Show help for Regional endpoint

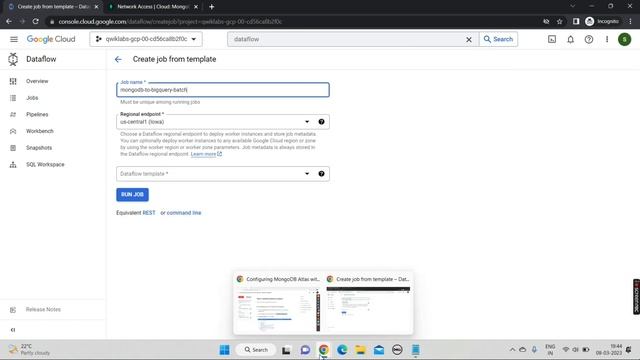322,122
